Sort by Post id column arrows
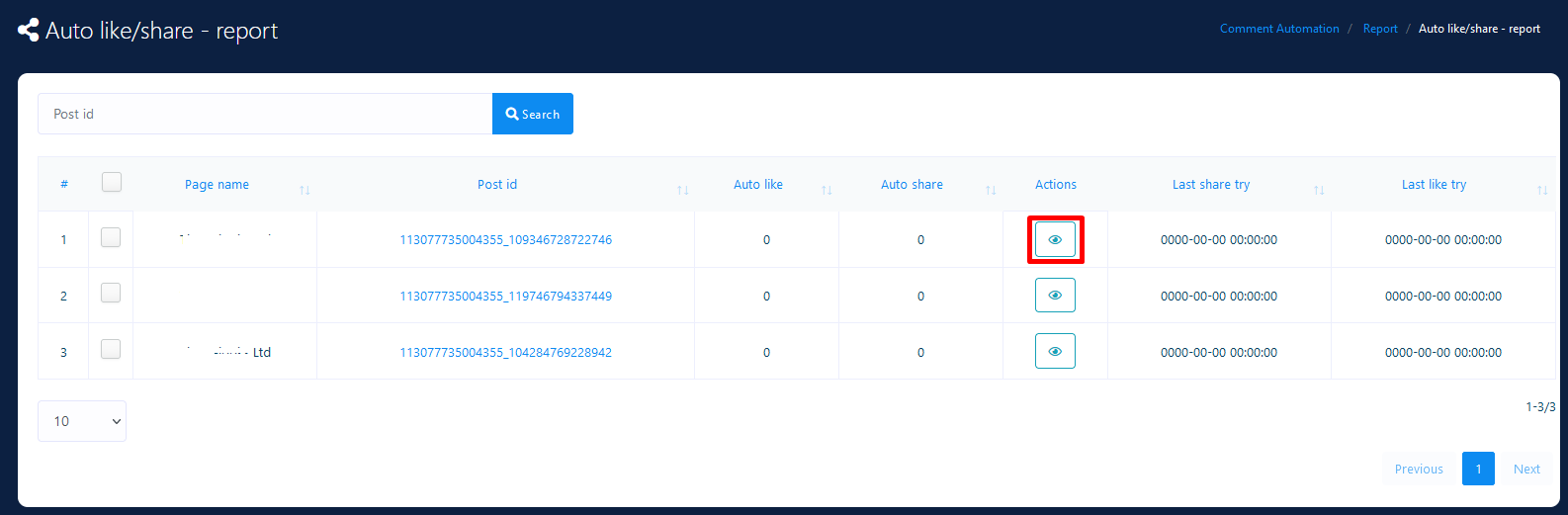The height and width of the screenshot is (515, 1568). coord(682,190)
